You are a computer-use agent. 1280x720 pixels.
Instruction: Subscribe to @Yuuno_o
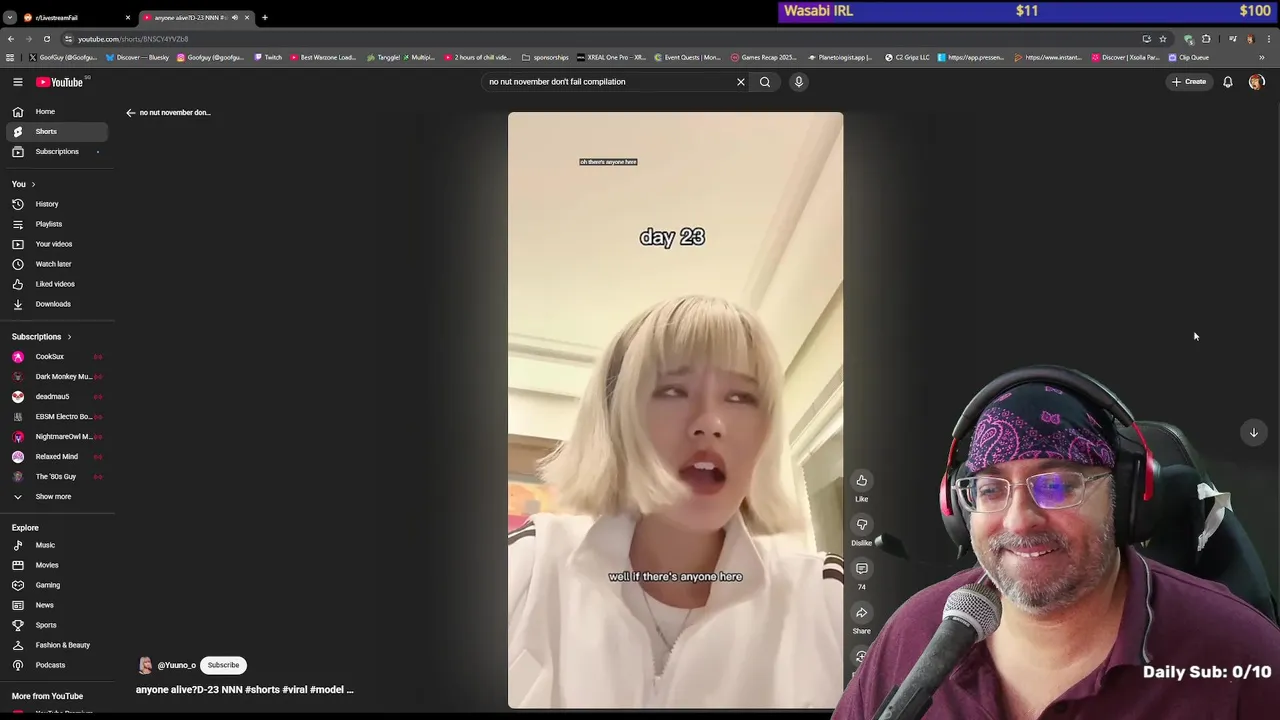point(223,665)
